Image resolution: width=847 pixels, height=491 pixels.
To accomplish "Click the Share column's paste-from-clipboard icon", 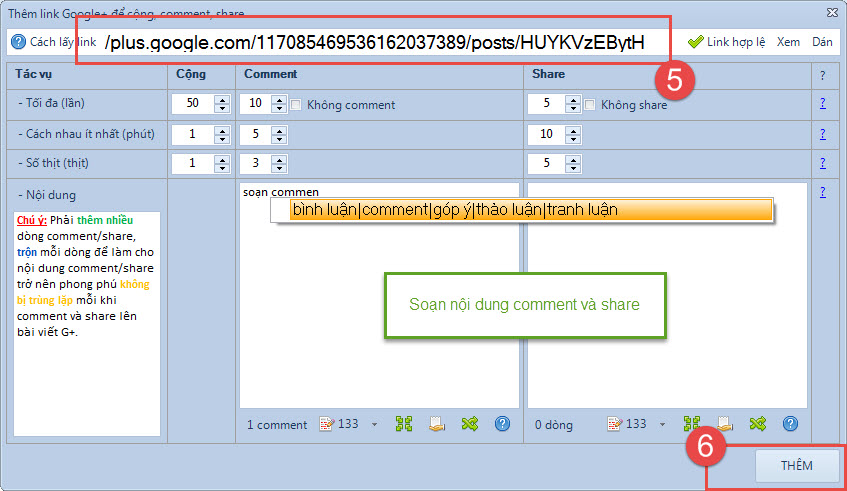I will coord(725,424).
